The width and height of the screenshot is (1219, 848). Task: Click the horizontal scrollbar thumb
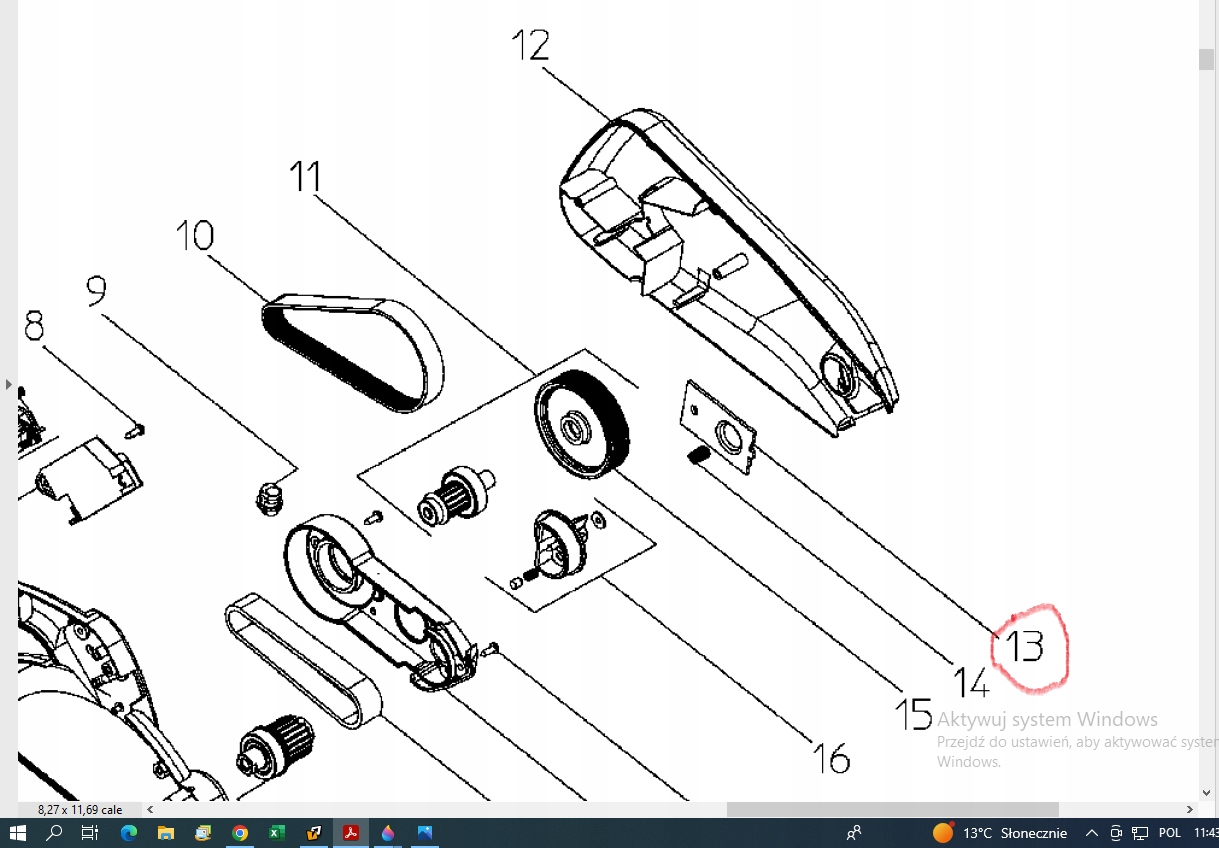tap(892, 809)
